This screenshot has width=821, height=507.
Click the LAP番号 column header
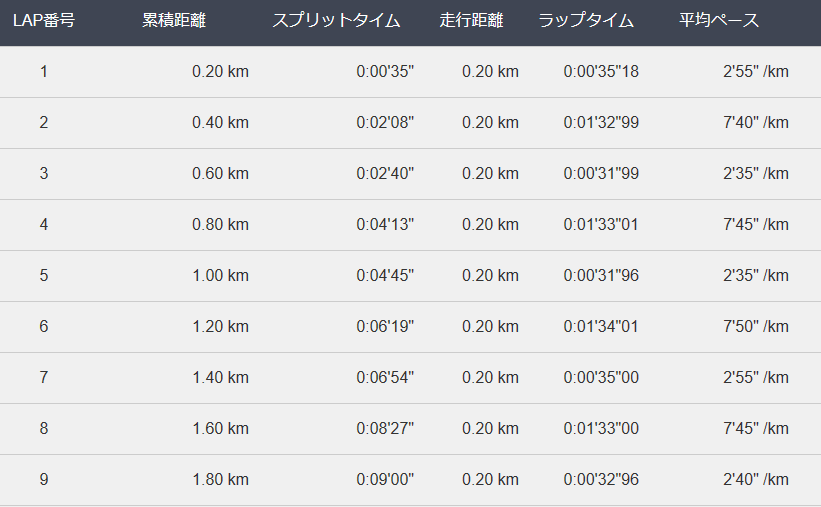44,20
